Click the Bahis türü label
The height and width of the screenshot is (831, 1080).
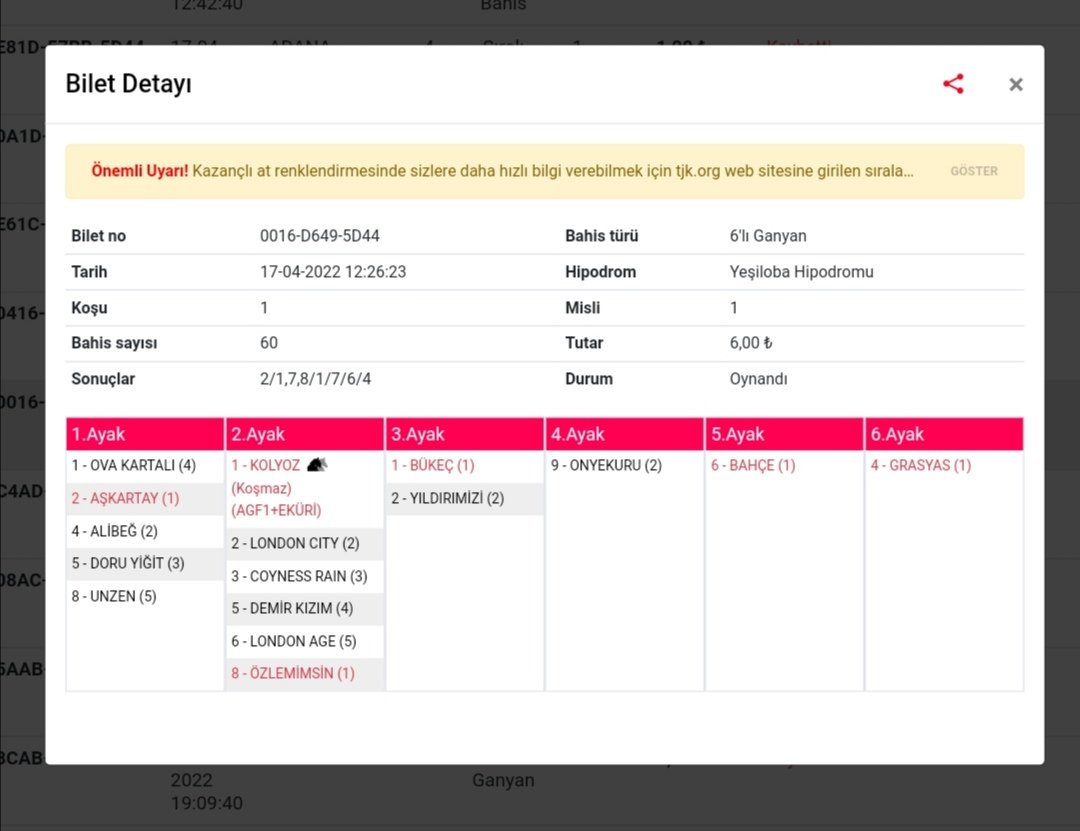pos(601,236)
